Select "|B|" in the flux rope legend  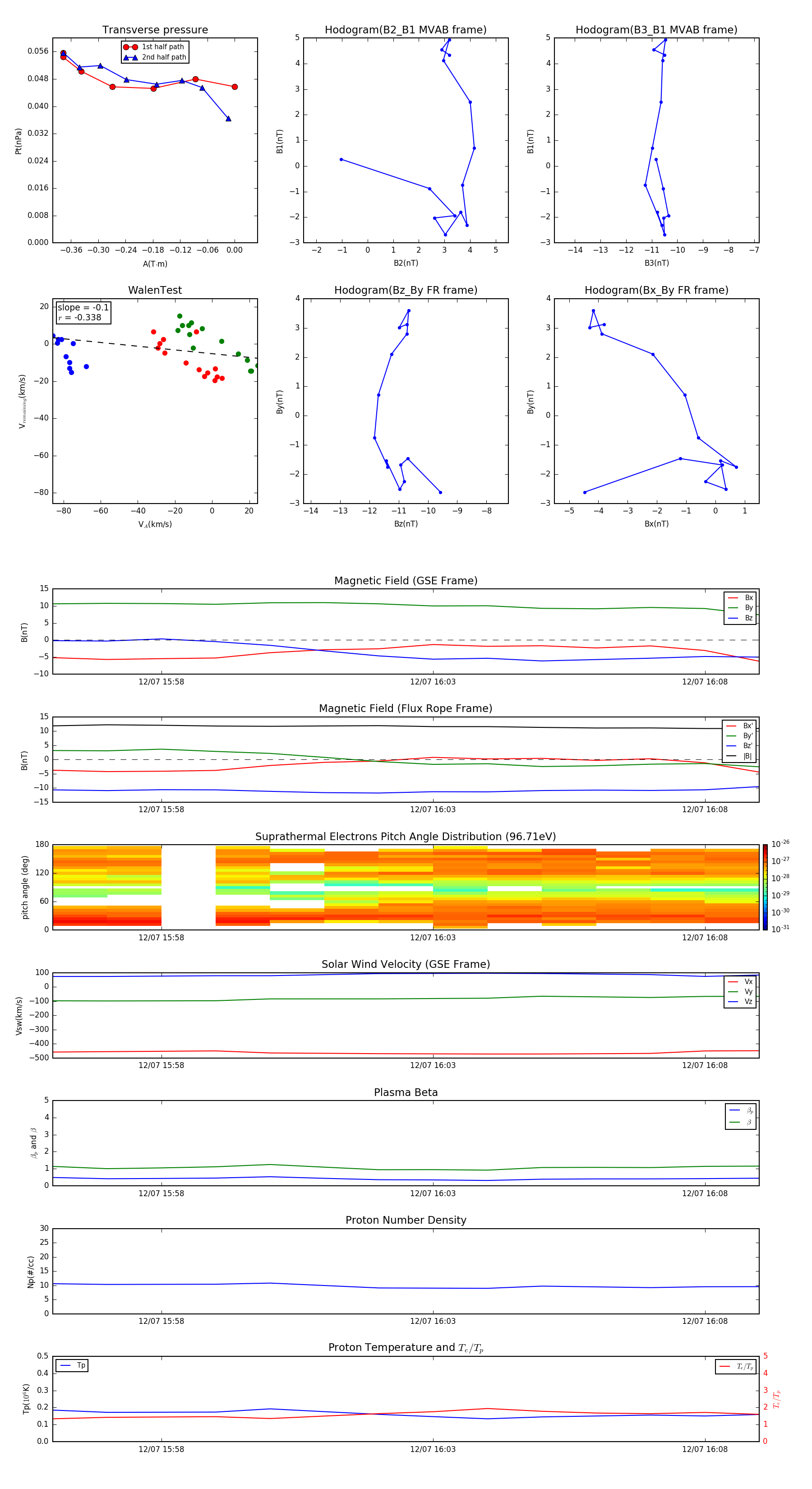[740, 756]
